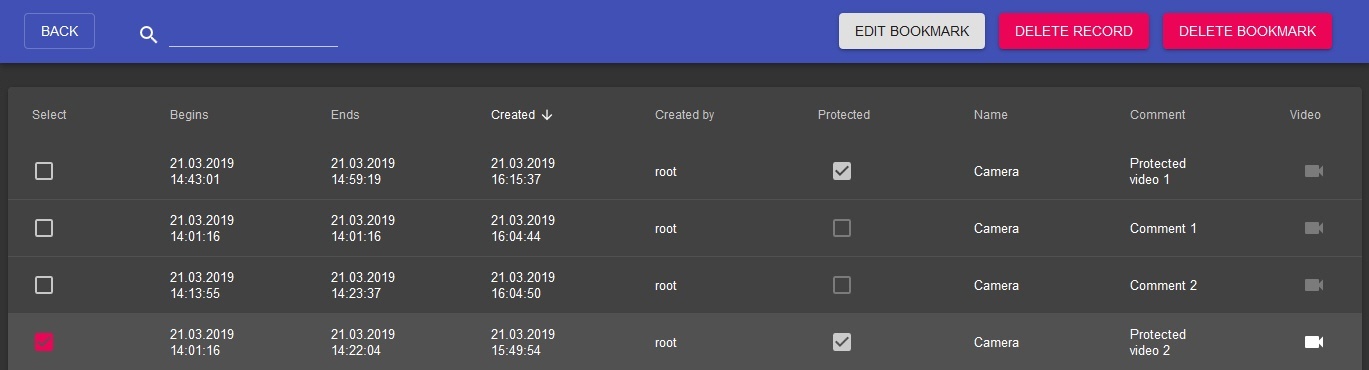Toggle Protected checkbox for Comment 1 row

(842, 228)
